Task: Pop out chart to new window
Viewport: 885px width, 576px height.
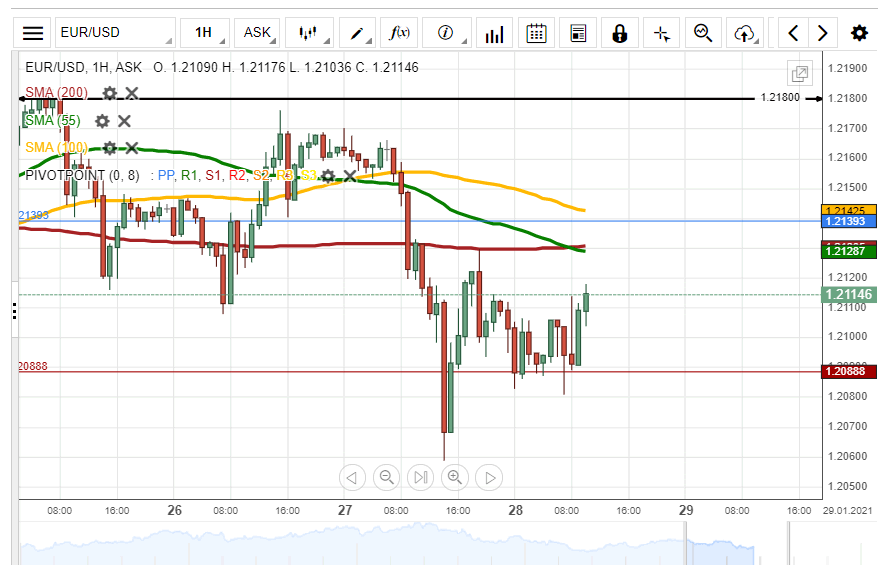Action: [x=800, y=73]
